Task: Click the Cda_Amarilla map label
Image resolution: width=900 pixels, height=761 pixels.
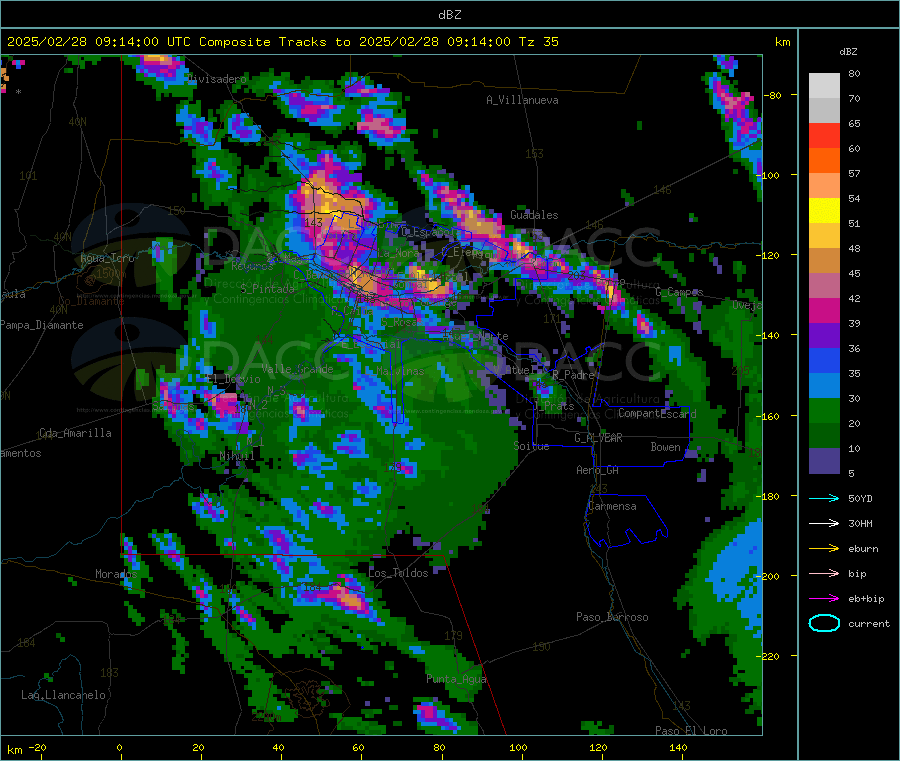Action: point(75,433)
